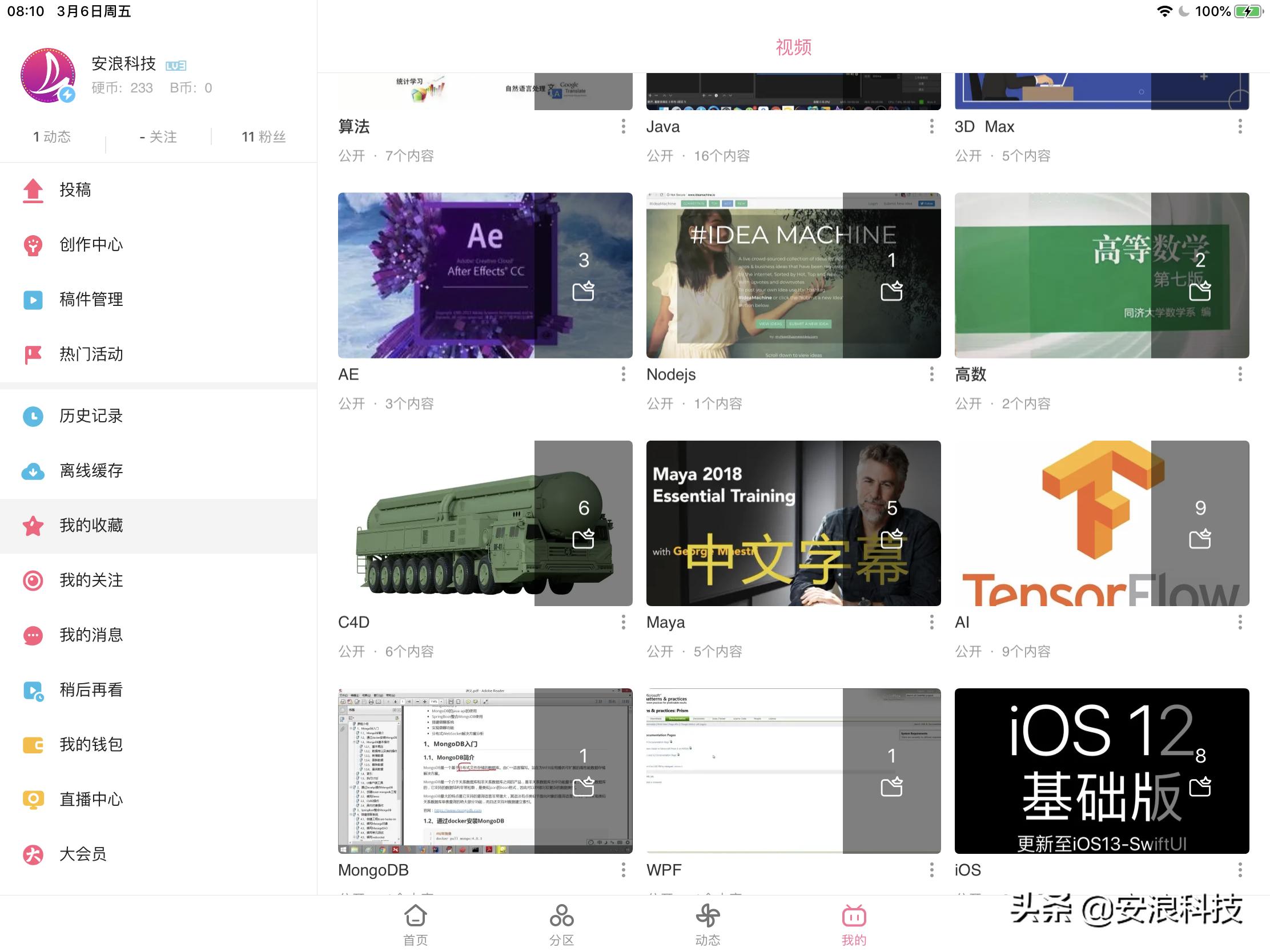This screenshot has width=1270, height=952.
Task: Open three-dot menu for Nodejs folder
Action: coord(931,375)
